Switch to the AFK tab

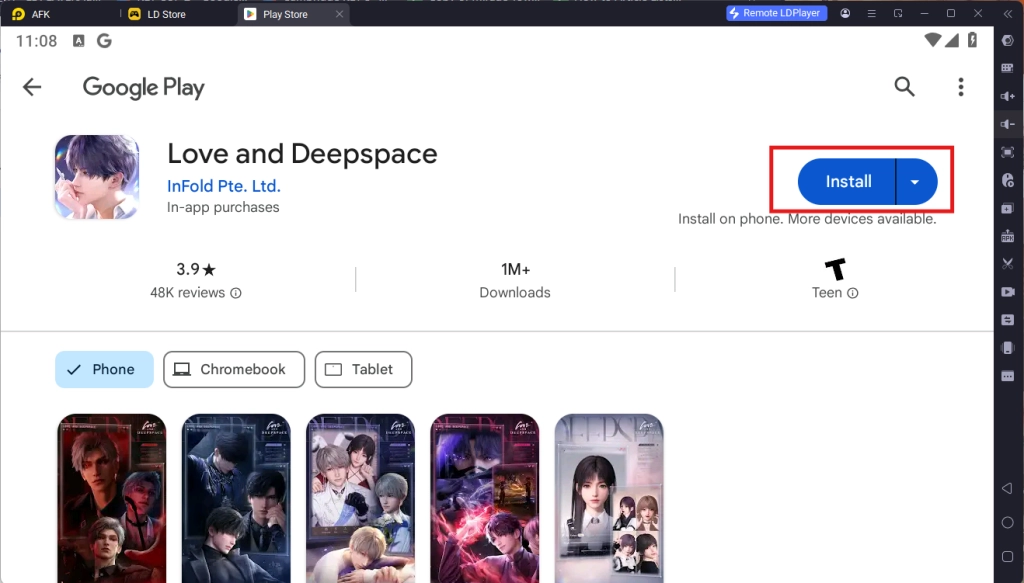[x=31, y=14]
